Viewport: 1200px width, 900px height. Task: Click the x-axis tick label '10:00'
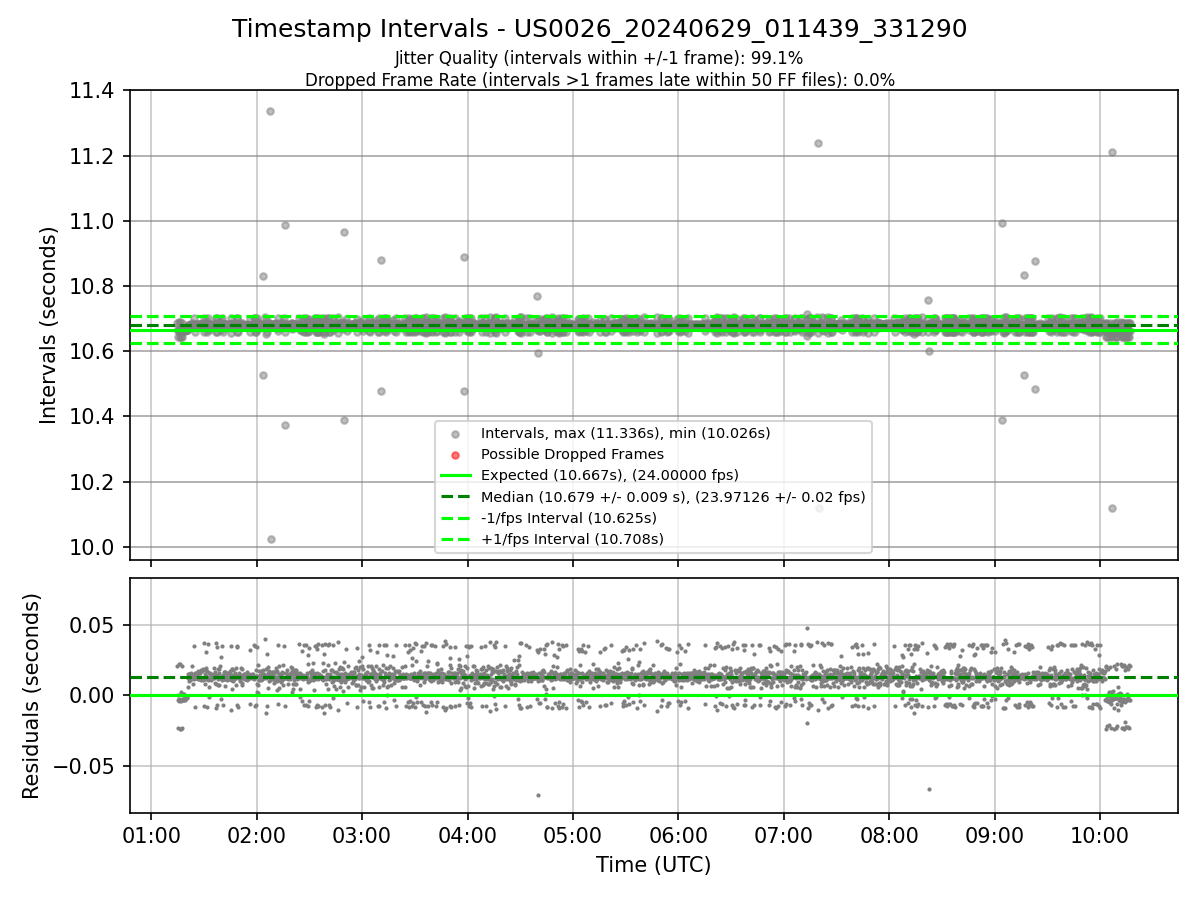click(x=1100, y=836)
